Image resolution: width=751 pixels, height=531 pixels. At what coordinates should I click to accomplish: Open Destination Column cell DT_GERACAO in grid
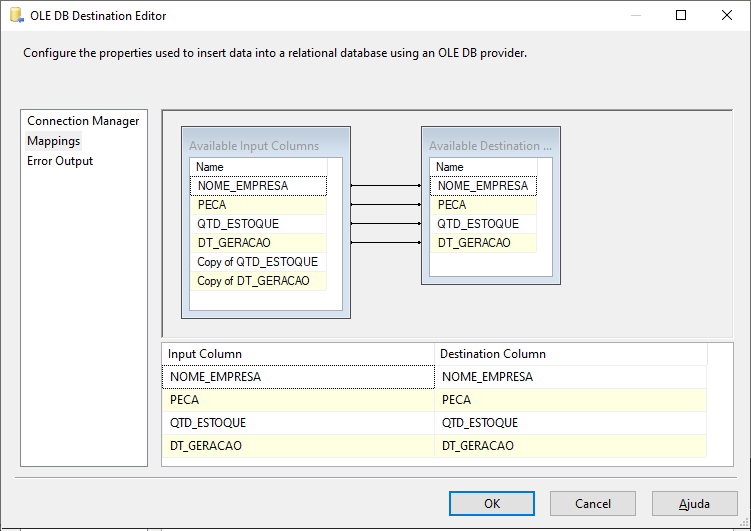point(570,446)
